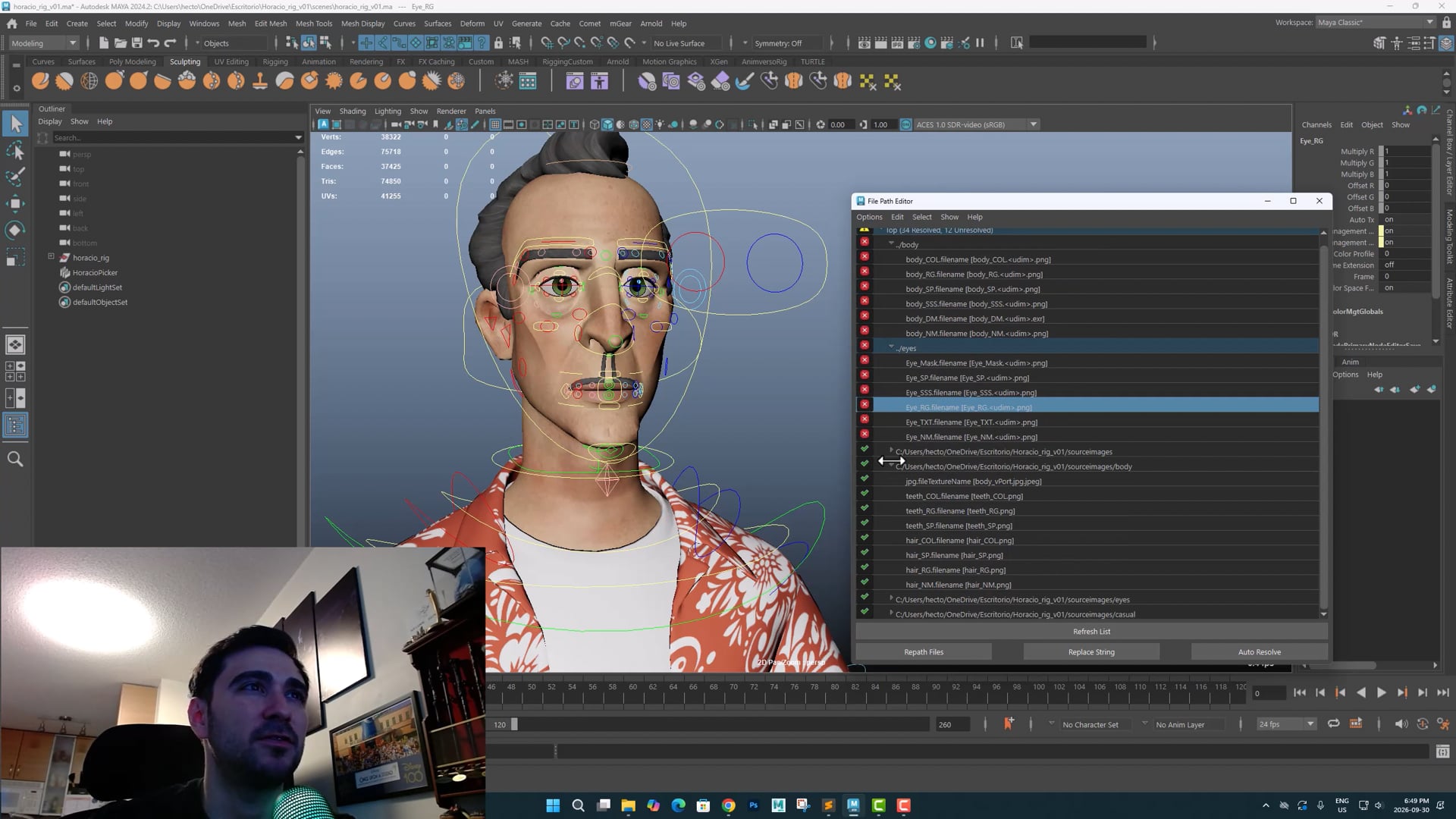Toggle the X status icon for Eye_RG.filename
The height and width of the screenshot is (819, 1456).
[864, 404]
